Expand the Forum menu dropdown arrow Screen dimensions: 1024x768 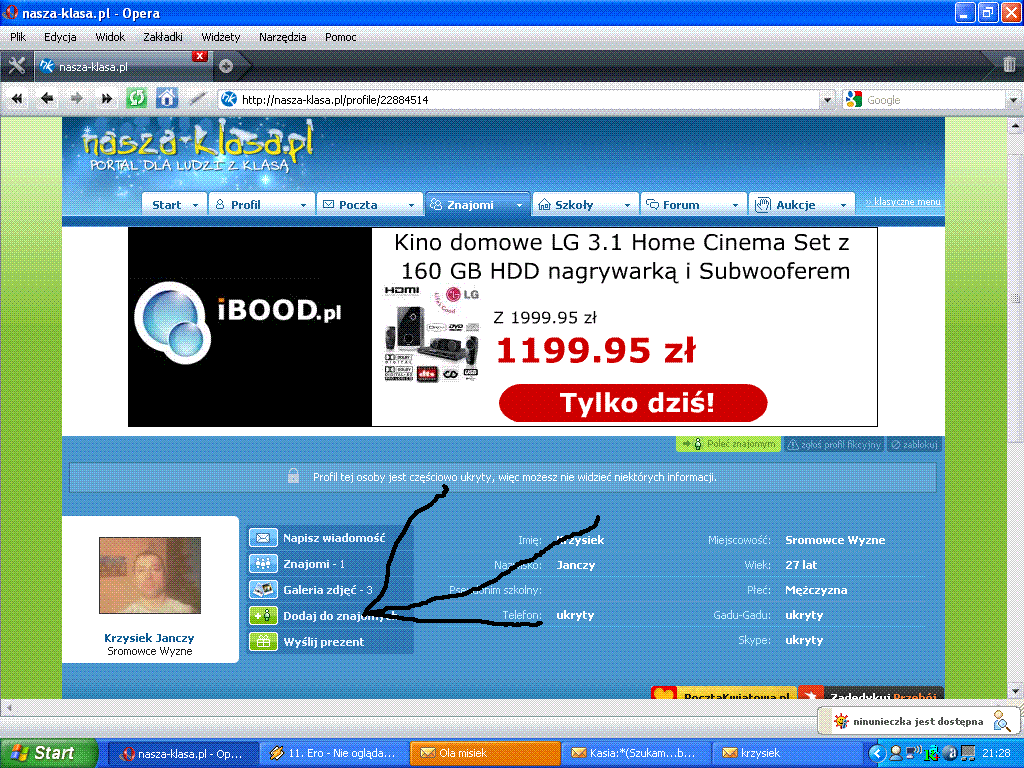coord(735,205)
